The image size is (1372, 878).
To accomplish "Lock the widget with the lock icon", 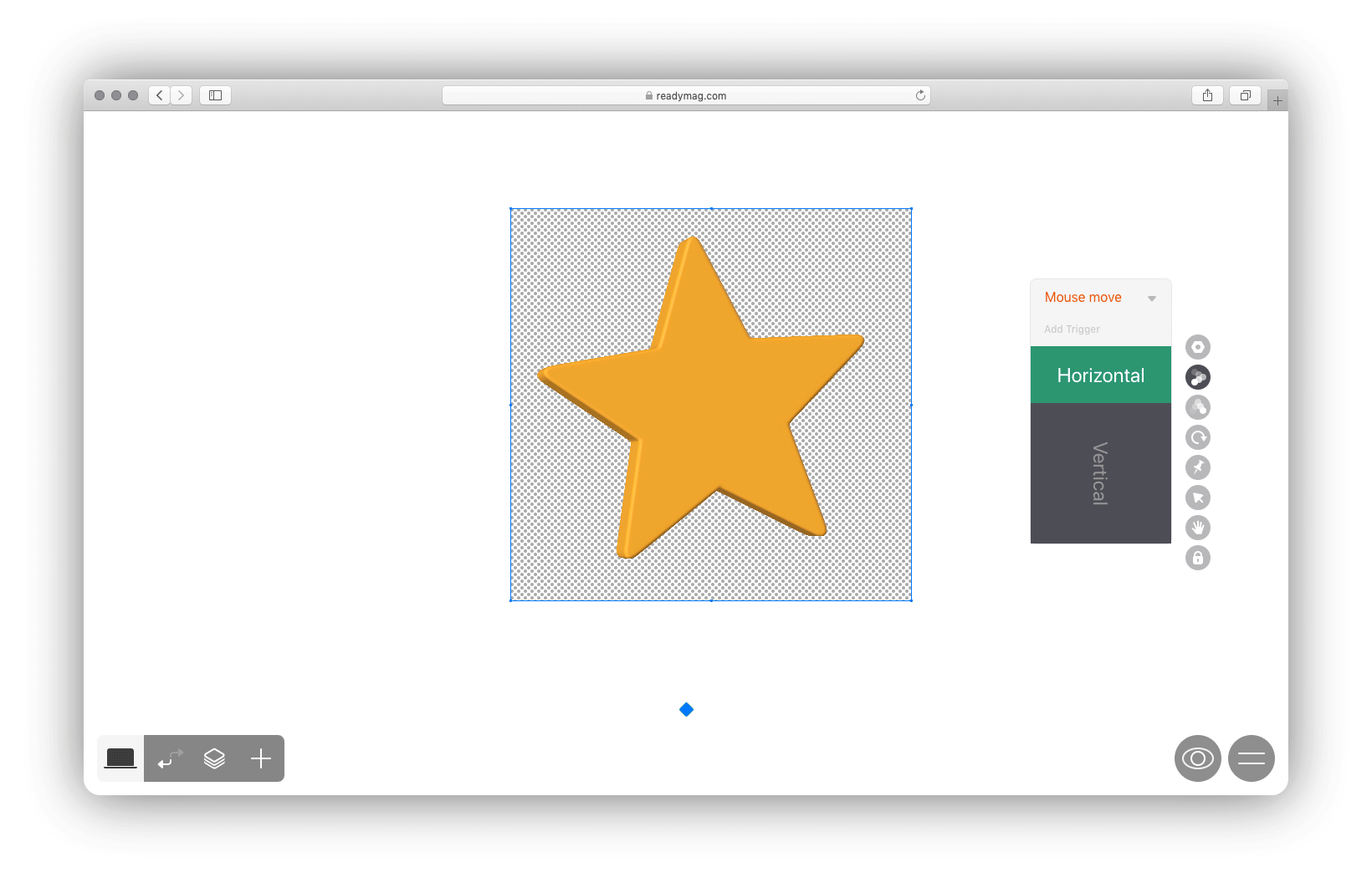I will [x=1198, y=558].
